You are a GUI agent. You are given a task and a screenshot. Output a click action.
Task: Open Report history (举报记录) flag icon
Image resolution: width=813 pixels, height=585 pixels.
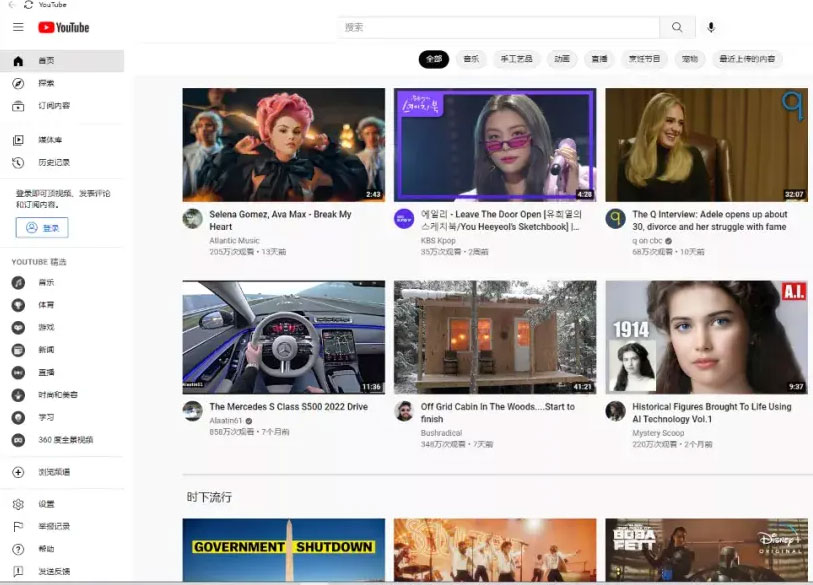pos(18,526)
